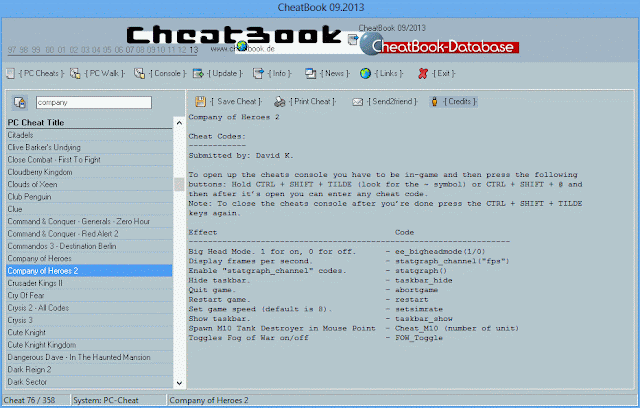Open the PC Walk walkthrough icon

75,73
